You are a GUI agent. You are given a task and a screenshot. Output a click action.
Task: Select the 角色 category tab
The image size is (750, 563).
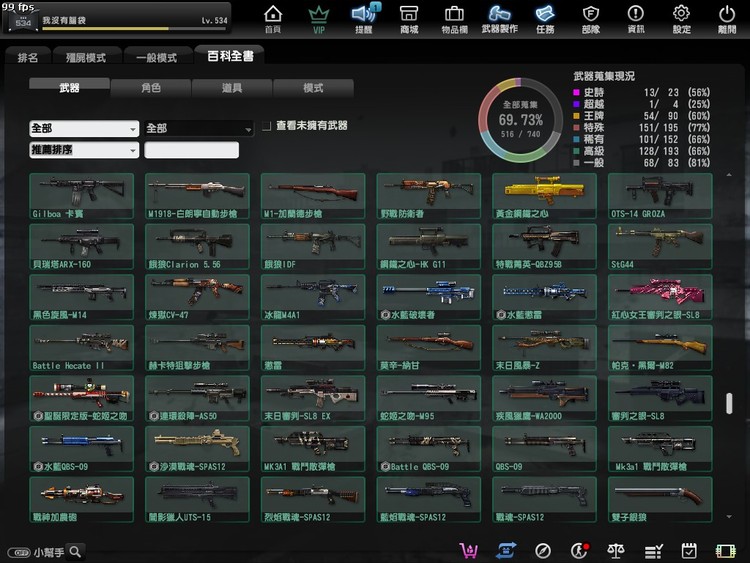[151, 88]
